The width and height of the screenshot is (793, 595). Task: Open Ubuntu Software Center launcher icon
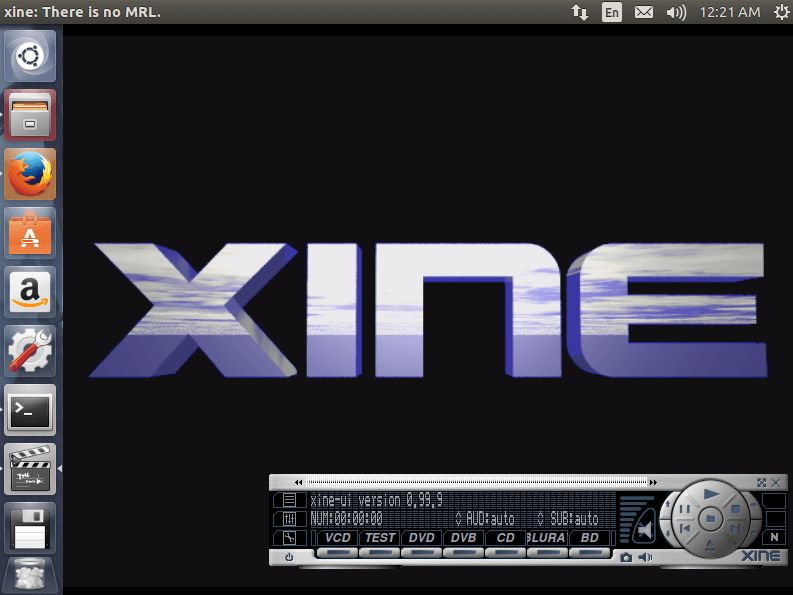pyautogui.click(x=30, y=233)
